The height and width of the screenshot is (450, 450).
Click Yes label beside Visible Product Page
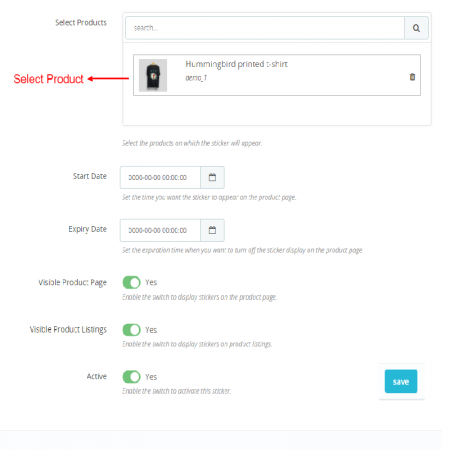[x=151, y=282]
